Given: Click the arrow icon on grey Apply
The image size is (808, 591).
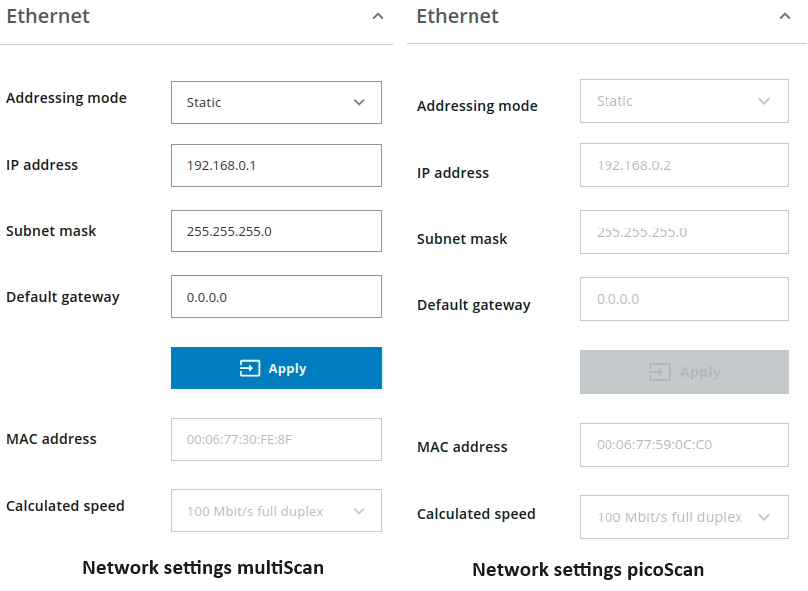Looking at the screenshot, I should click(x=659, y=372).
